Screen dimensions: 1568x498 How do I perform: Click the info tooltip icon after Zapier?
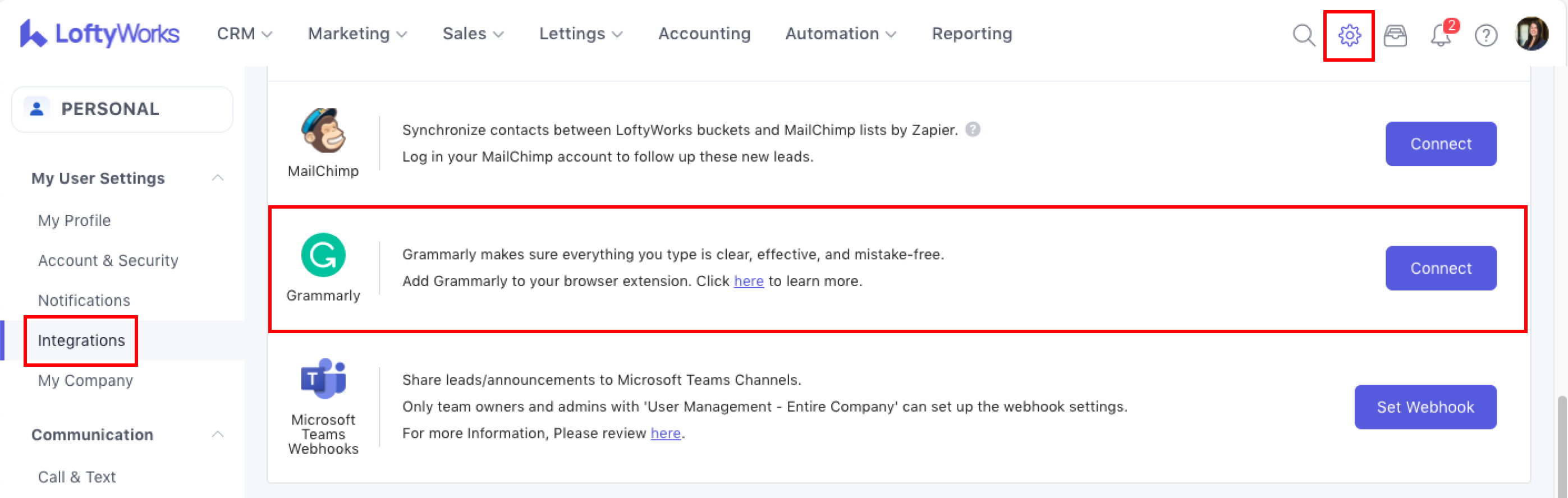[973, 130]
